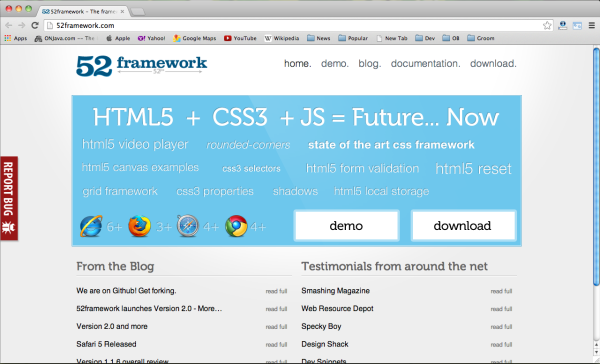Click the 52 framework logo
This screenshot has width=600, height=364.
(142, 65)
